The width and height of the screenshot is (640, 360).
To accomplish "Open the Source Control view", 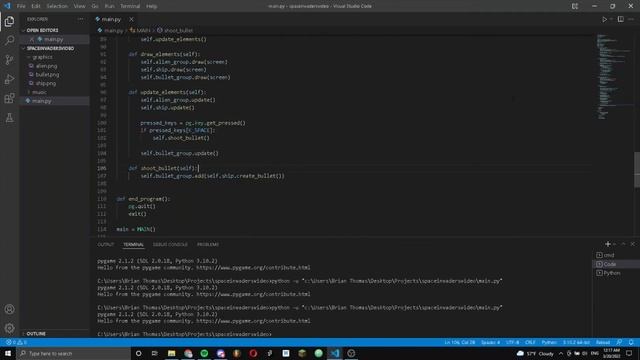I will coord(9,60).
